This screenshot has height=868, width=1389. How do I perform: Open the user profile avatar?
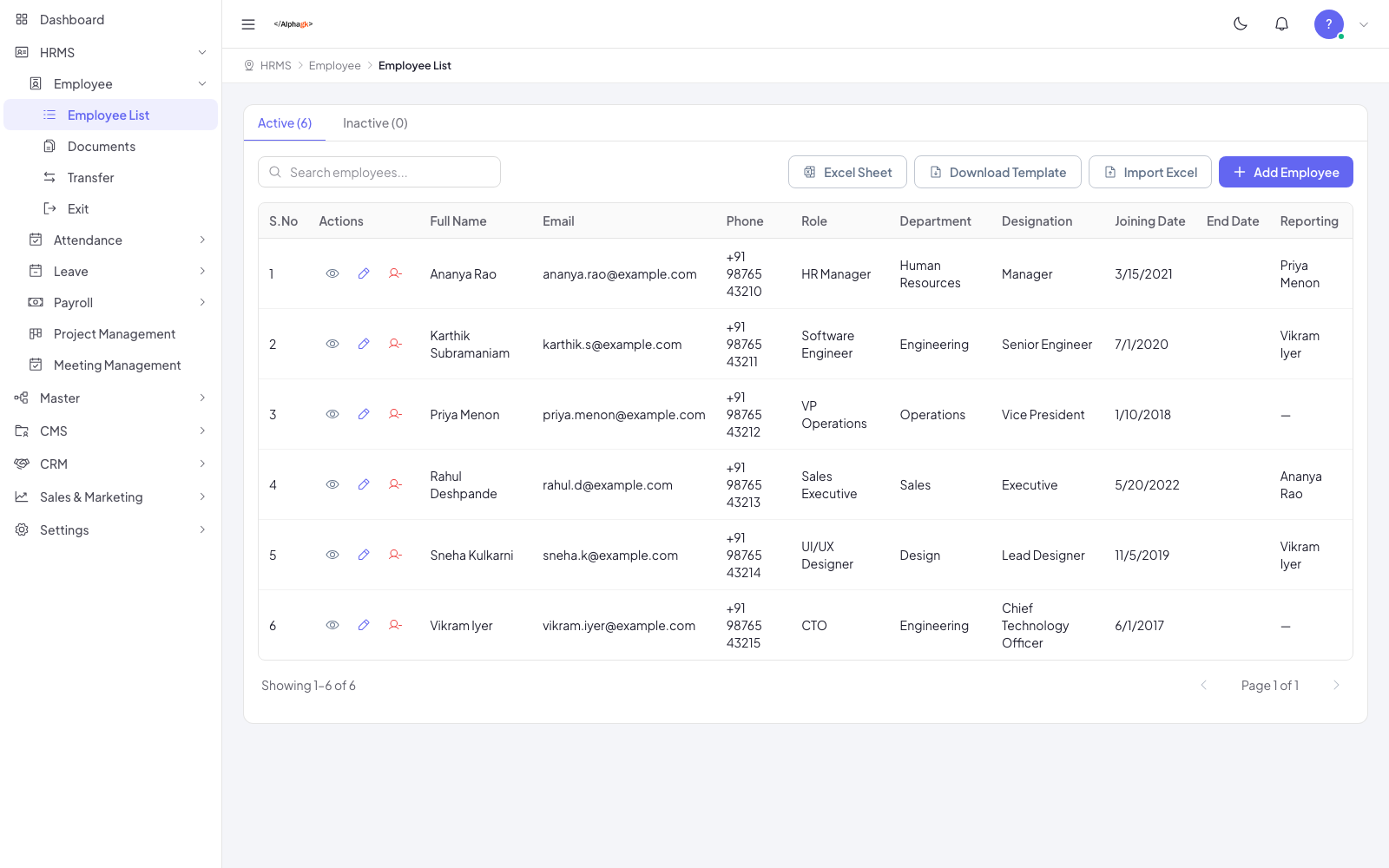1329,24
